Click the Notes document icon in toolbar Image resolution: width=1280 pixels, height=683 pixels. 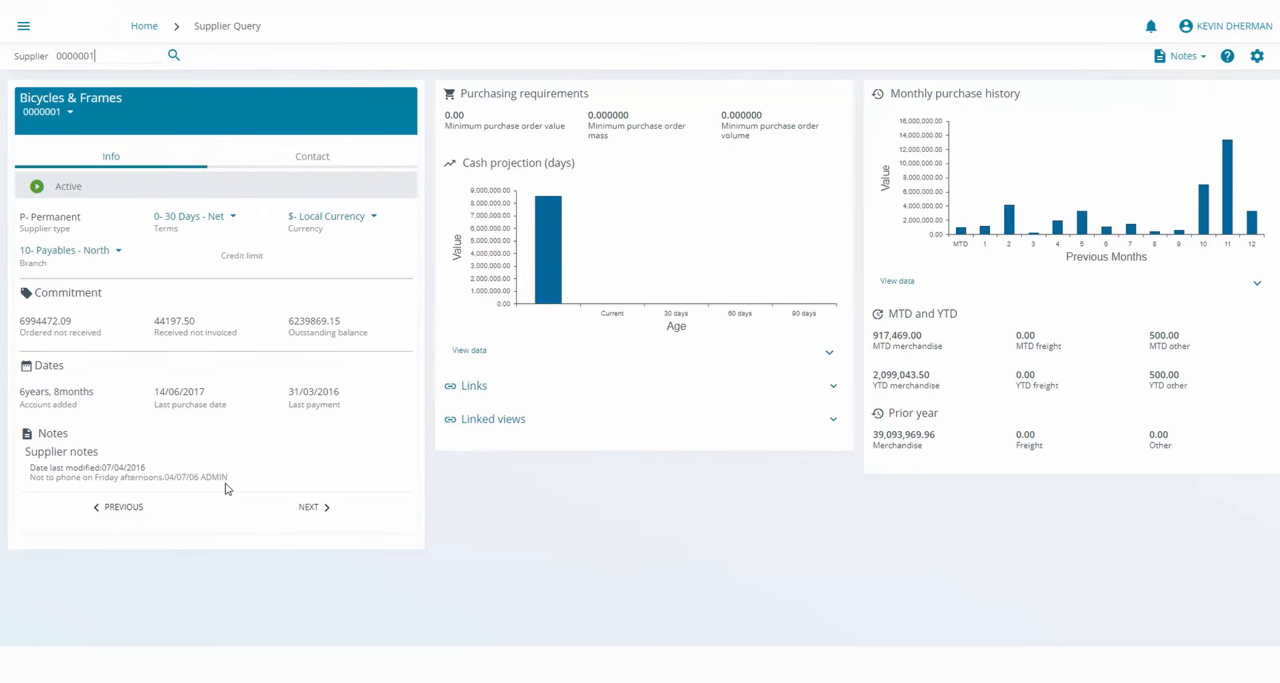pos(1160,56)
